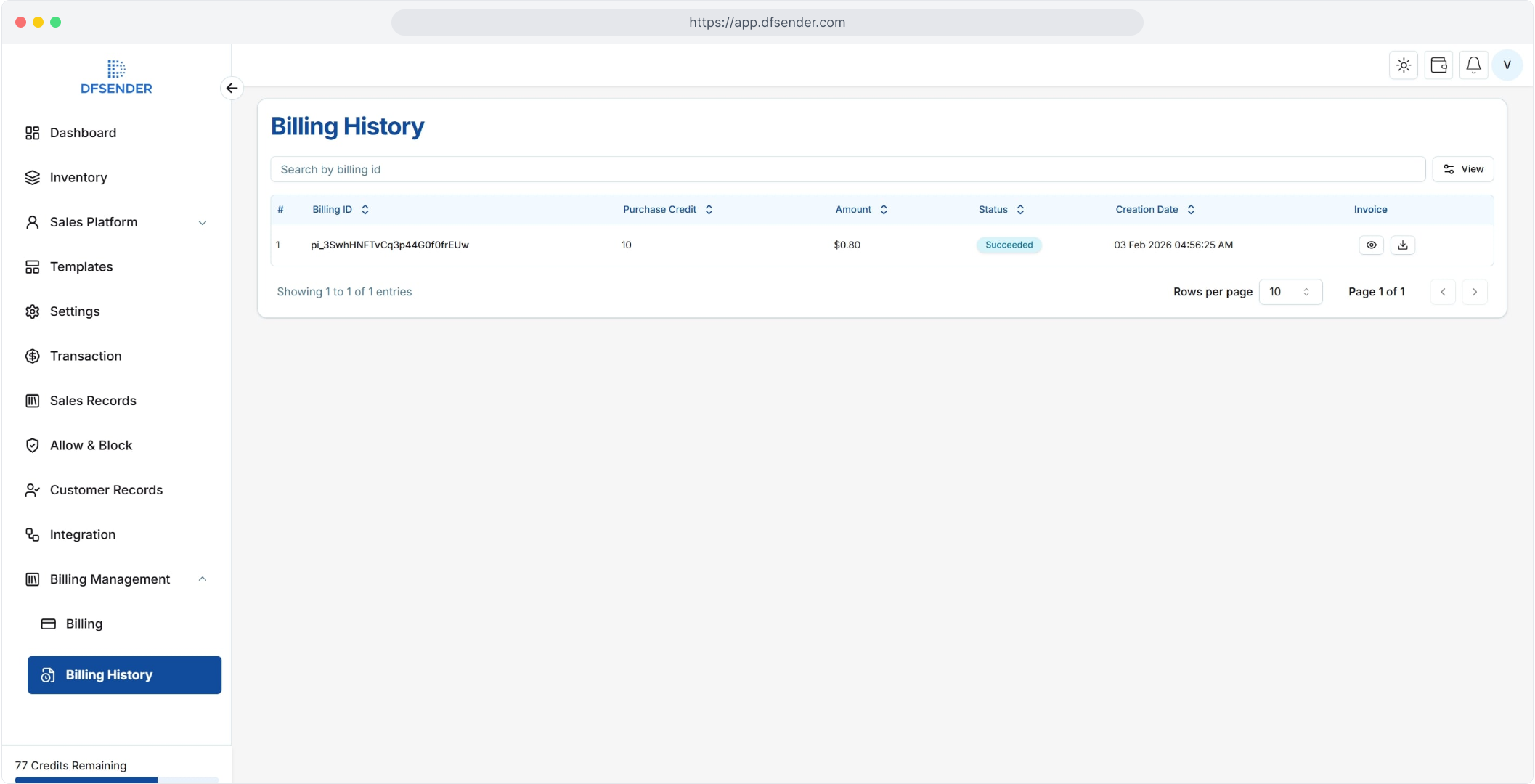1535x784 pixels.
Task: Open the Integration sidebar icon
Action: (32, 535)
